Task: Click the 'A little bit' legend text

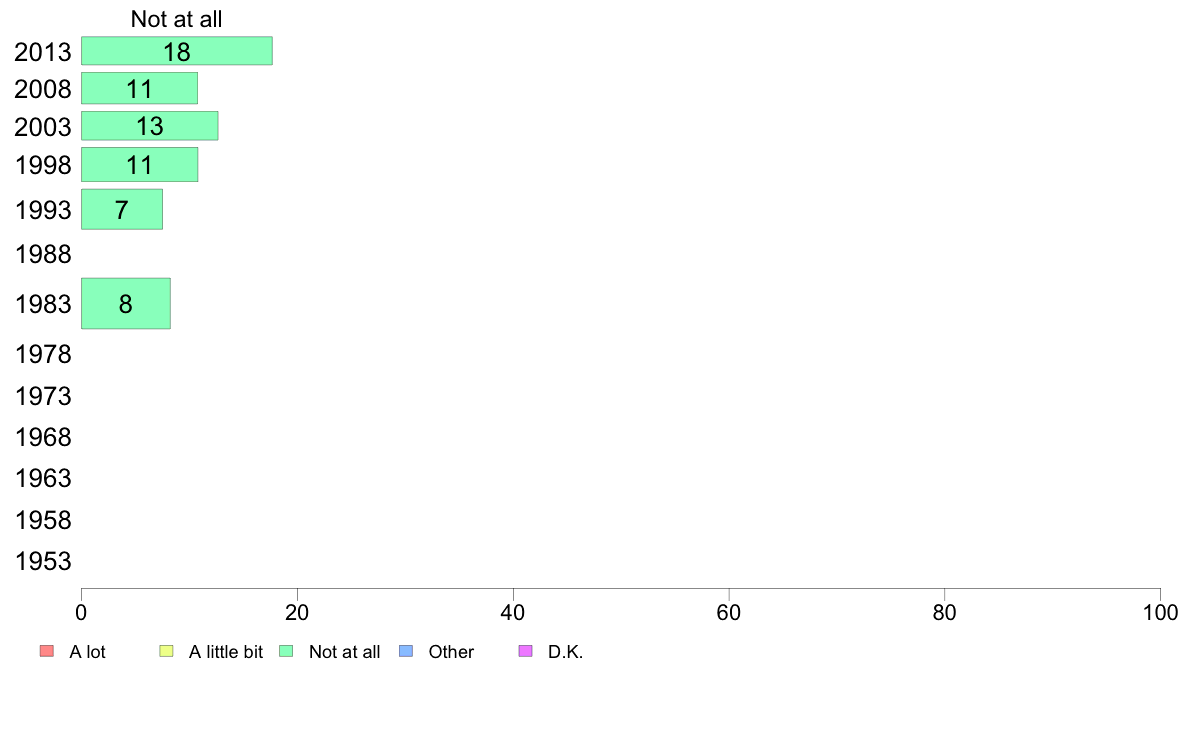Action: pyautogui.click(x=226, y=652)
